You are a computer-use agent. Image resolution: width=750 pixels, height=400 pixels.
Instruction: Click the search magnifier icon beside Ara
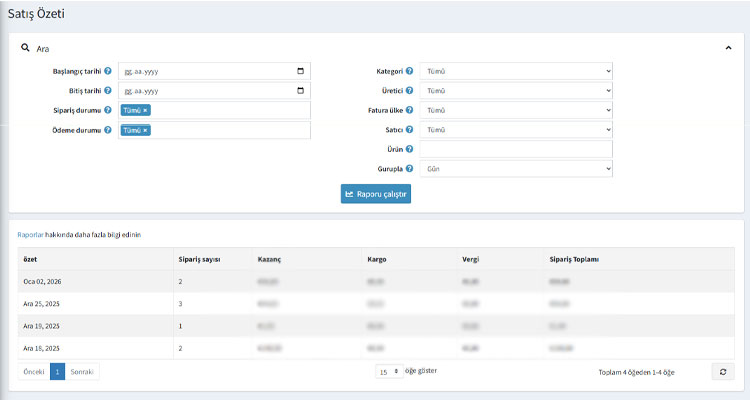[25, 48]
